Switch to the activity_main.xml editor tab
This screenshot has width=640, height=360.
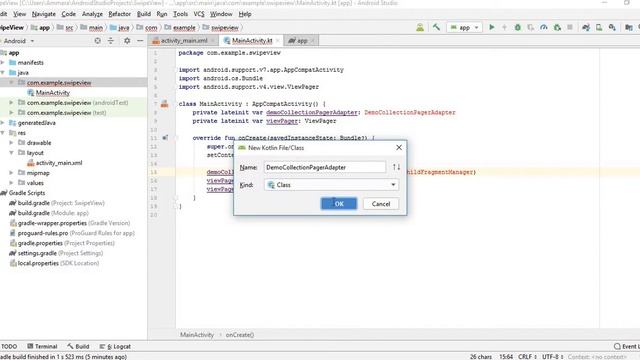[x=183, y=41]
